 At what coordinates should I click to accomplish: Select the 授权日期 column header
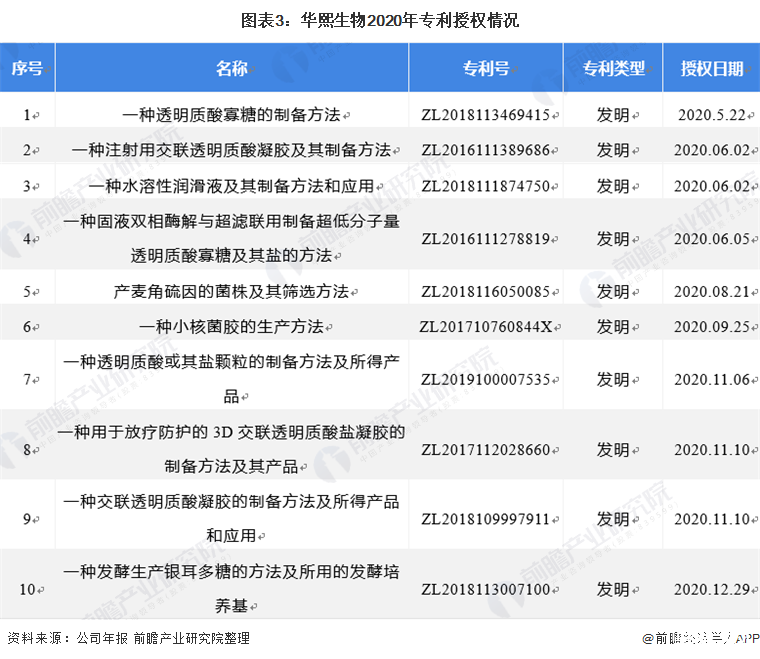coord(712,68)
